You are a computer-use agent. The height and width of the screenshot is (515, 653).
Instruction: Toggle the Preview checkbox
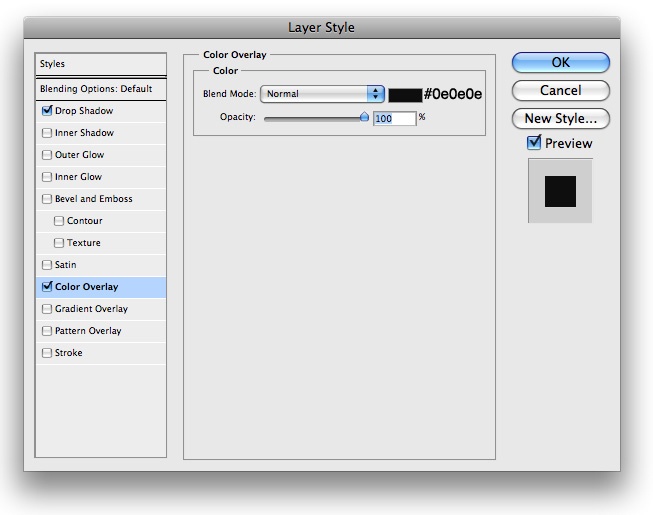pyautogui.click(x=534, y=143)
